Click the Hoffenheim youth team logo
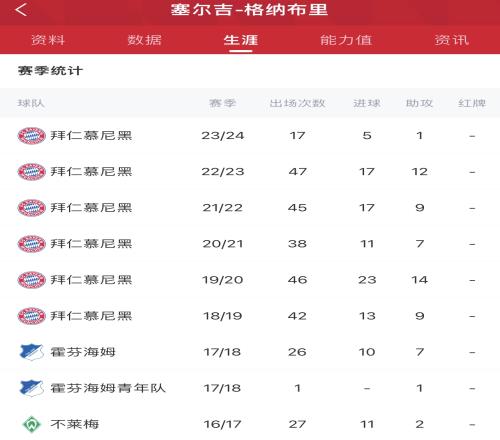This screenshot has width=500, height=440. 31,388
